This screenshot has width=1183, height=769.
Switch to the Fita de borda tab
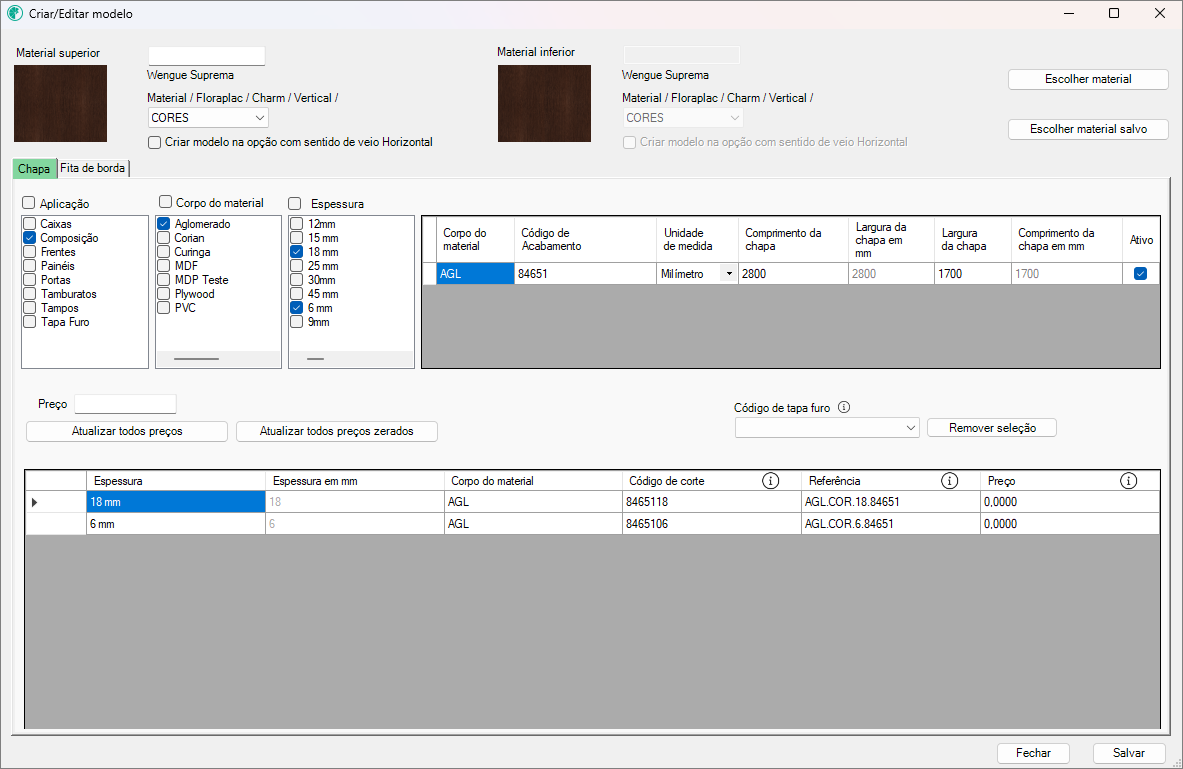93,168
